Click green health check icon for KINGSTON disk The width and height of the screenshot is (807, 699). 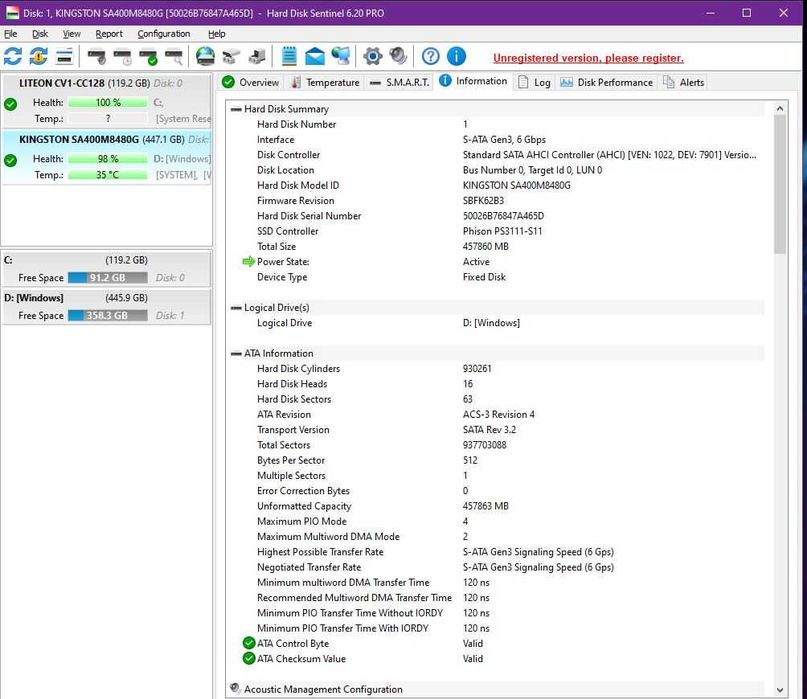(10, 161)
